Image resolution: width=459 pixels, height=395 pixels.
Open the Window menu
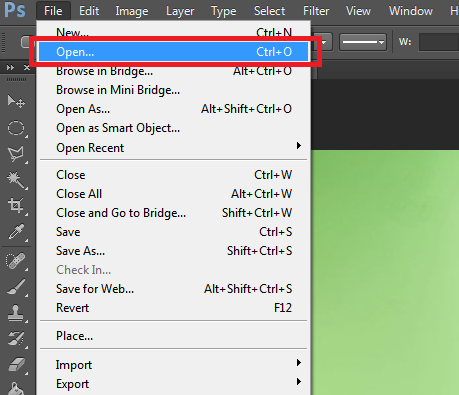[x=411, y=11]
